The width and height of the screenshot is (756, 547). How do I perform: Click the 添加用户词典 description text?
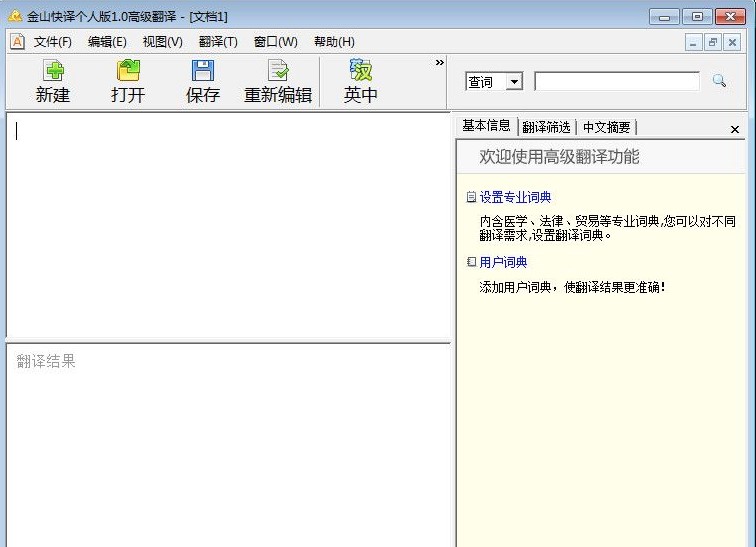click(572, 287)
